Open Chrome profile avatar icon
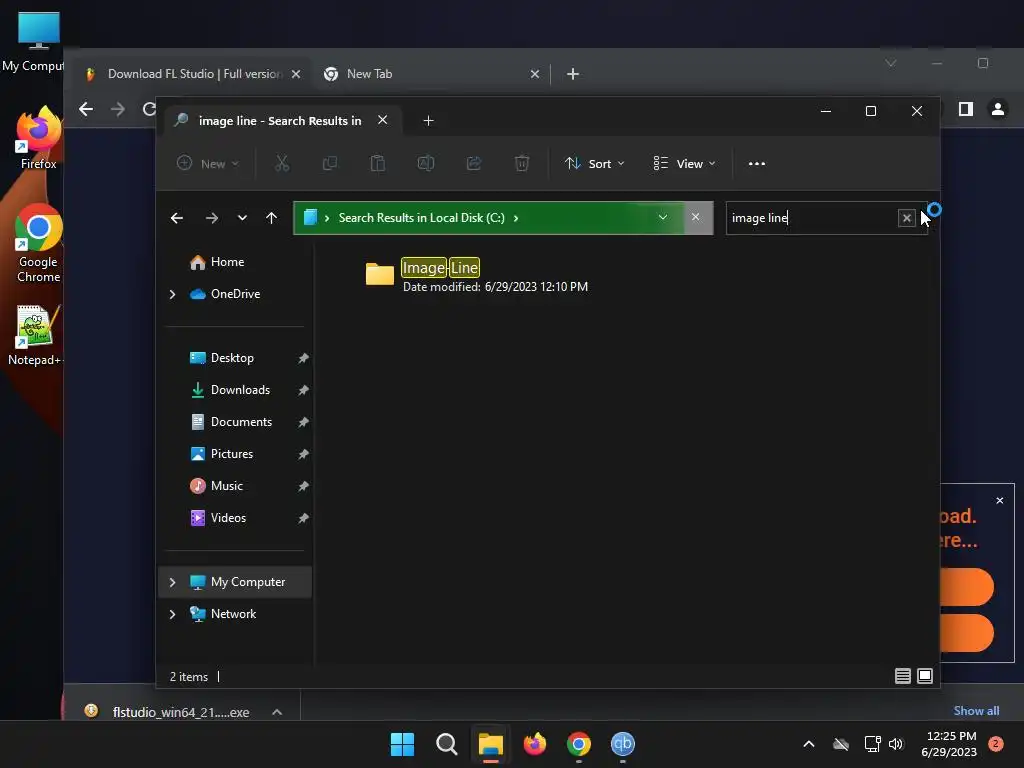Viewport: 1024px width, 768px height. coord(997,109)
